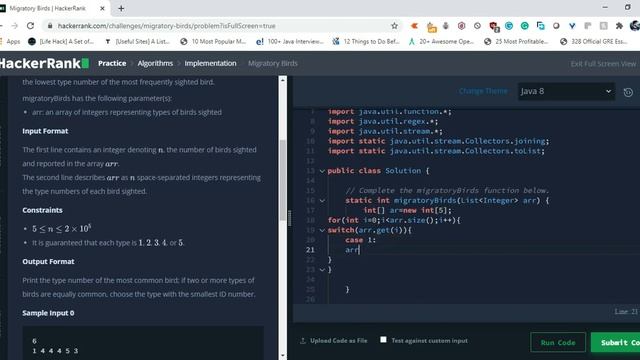Open the microphone browser extension

[x=446, y=26]
